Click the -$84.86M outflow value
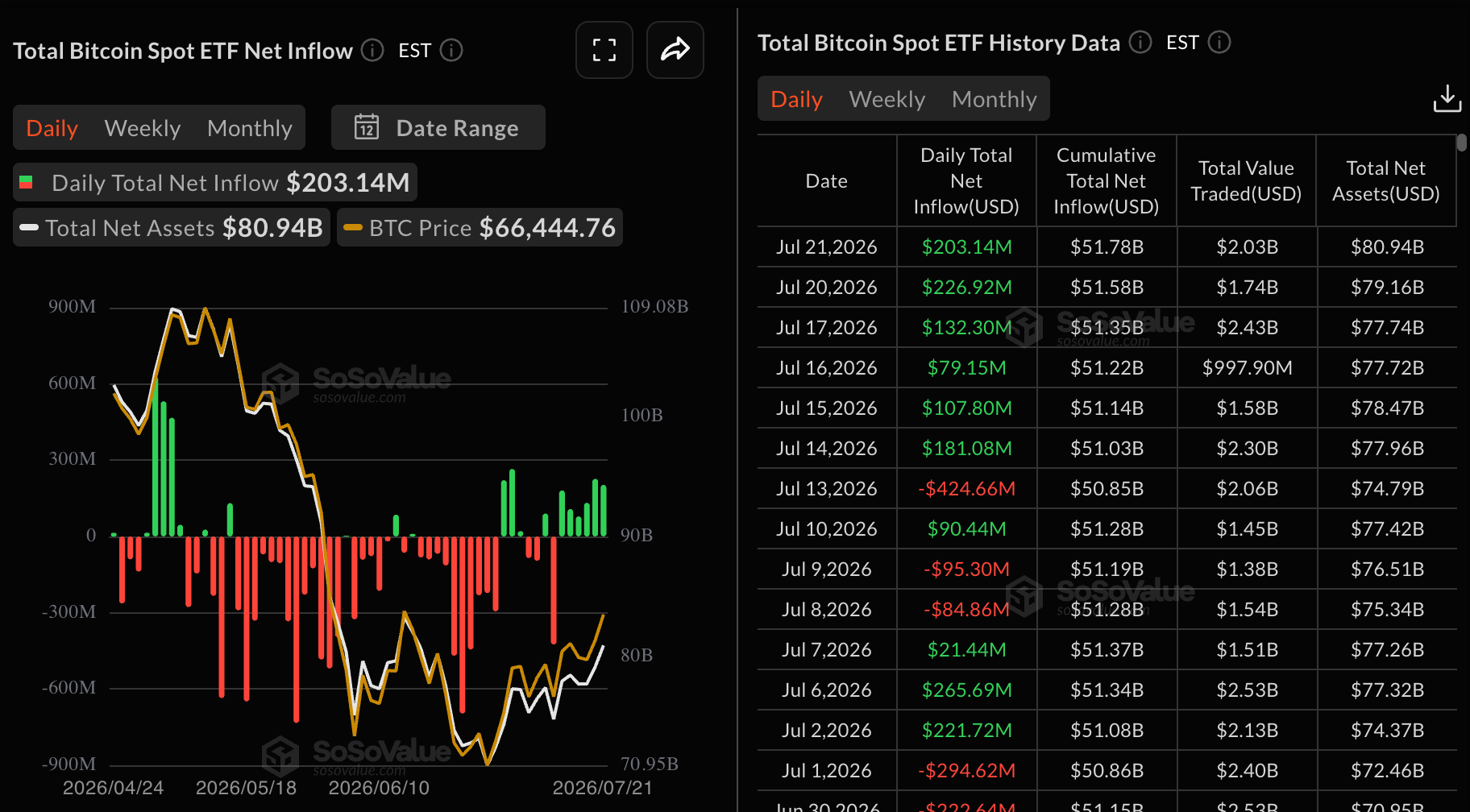 [967, 610]
